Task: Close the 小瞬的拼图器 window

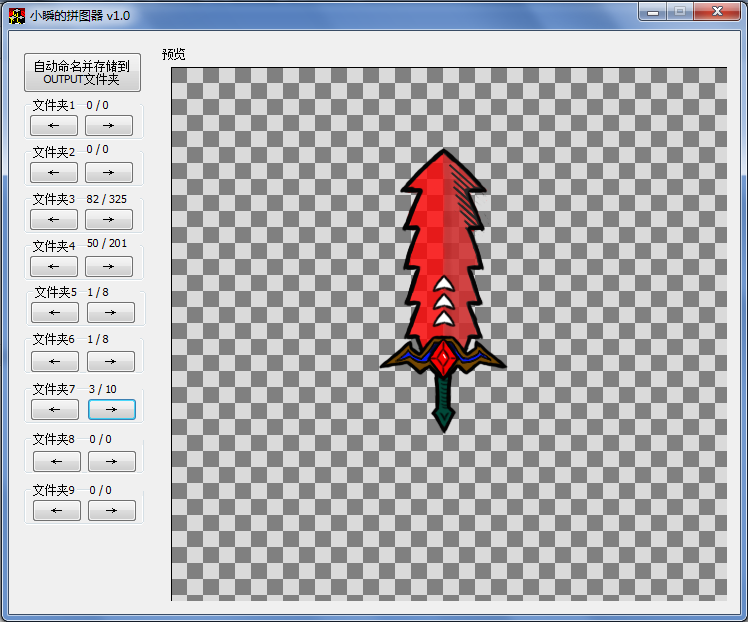Action: [x=717, y=11]
